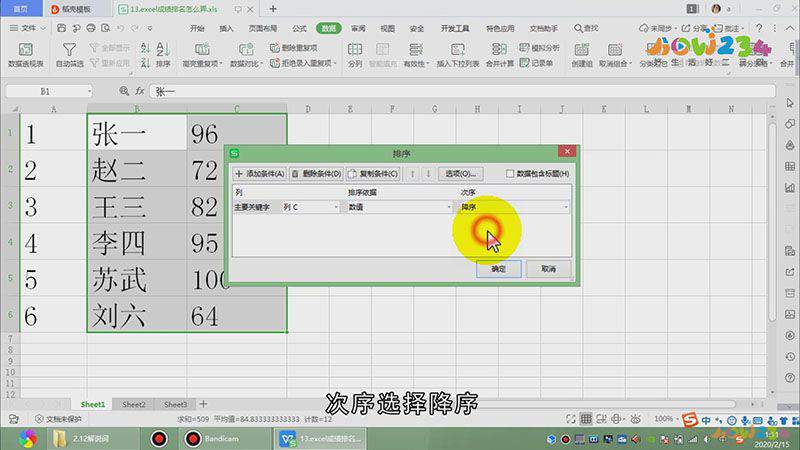This screenshot has height=450, width=800.
Task: Click the 合并计算 consolidate icon
Action: coord(499,49)
